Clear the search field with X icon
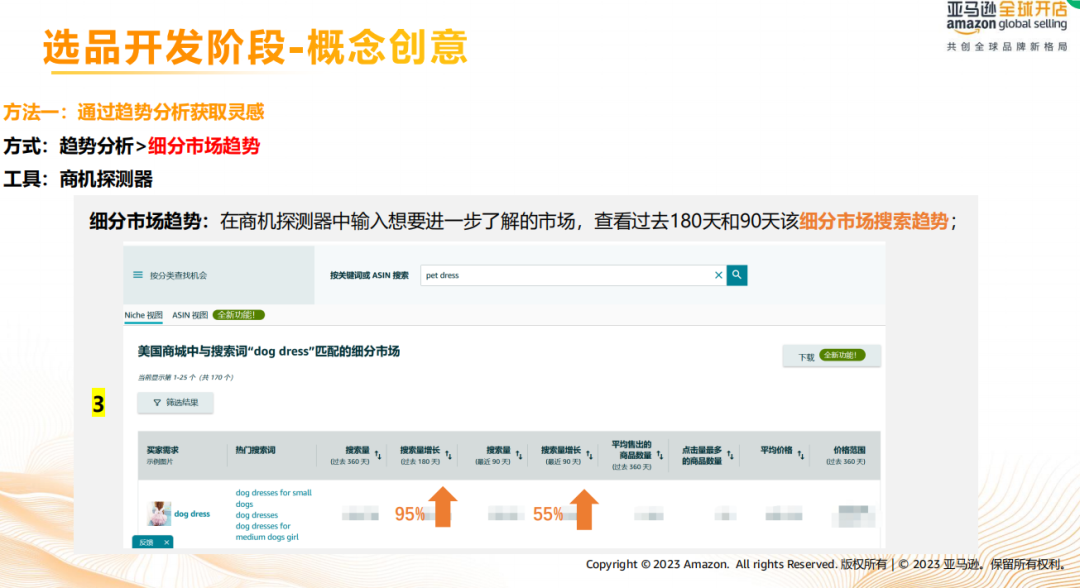Screen dimensions: 1080x588 point(717,275)
